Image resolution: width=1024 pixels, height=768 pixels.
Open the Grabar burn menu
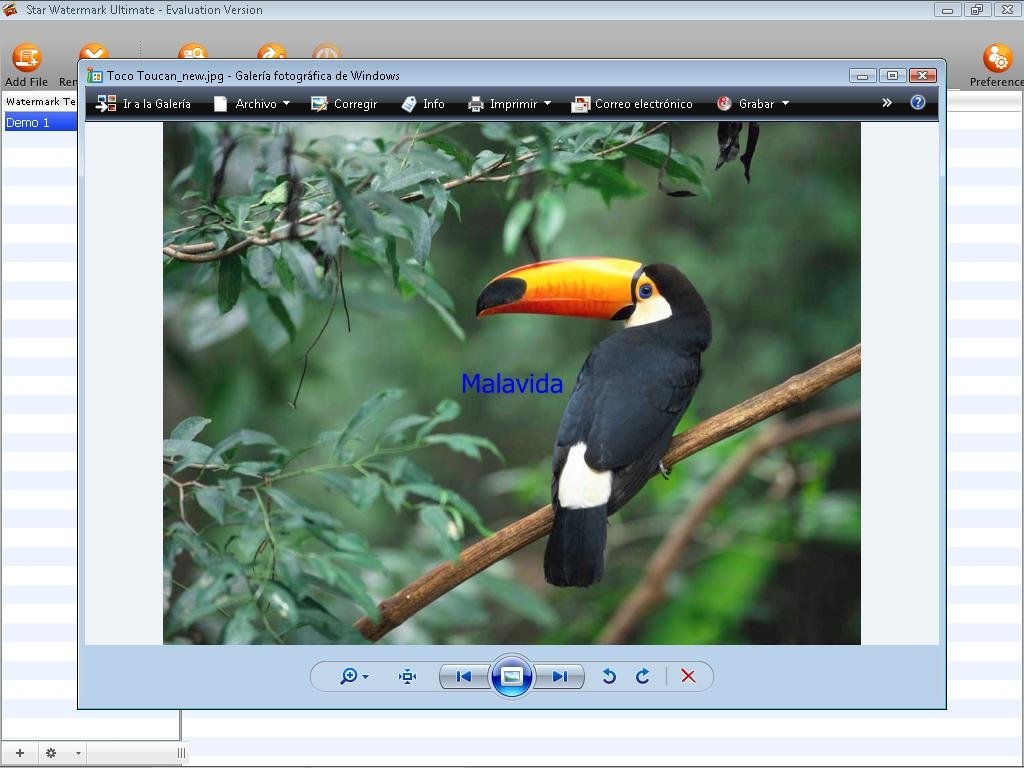pyautogui.click(x=753, y=104)
